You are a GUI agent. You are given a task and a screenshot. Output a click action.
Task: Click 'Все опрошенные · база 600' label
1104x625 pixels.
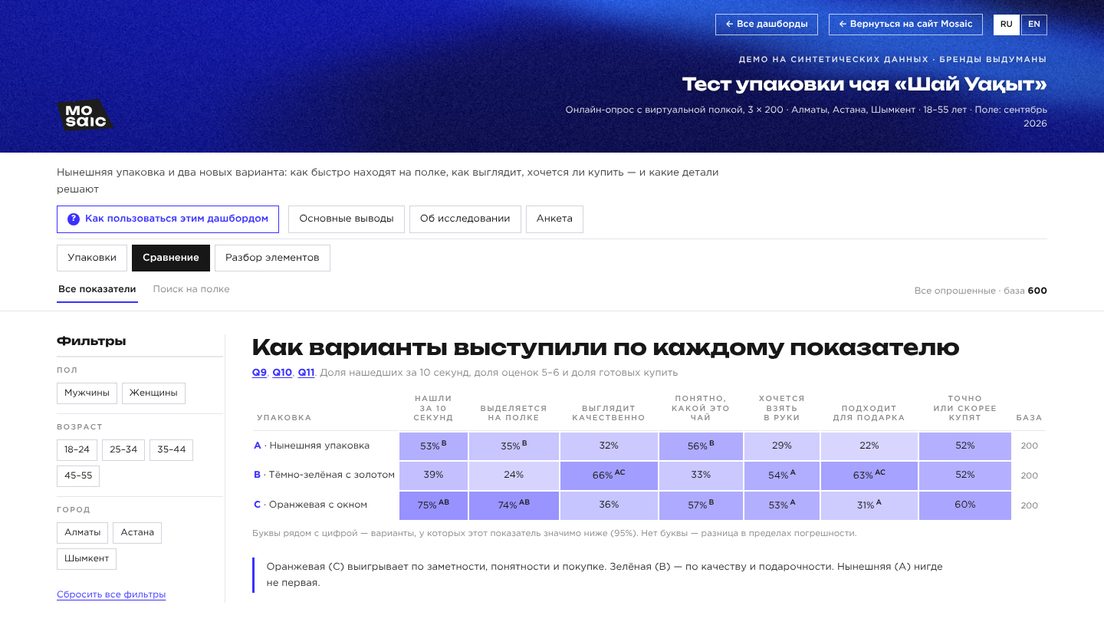point(980,291)
